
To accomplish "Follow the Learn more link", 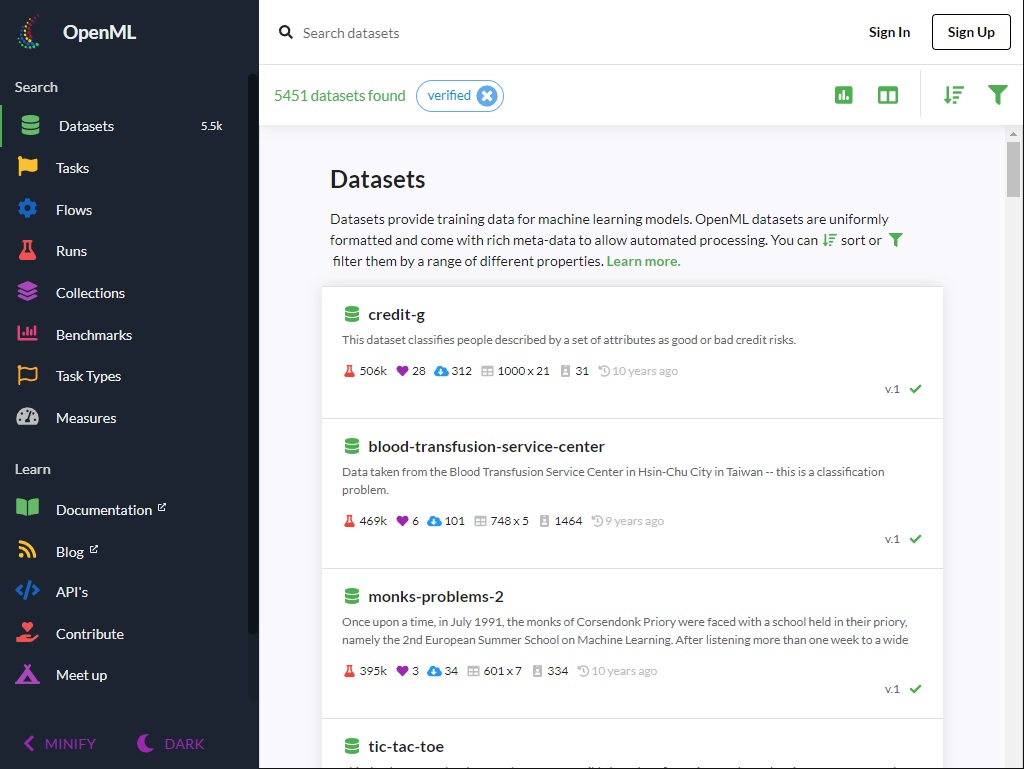I will pyautogui.click(x=643, y=261).
